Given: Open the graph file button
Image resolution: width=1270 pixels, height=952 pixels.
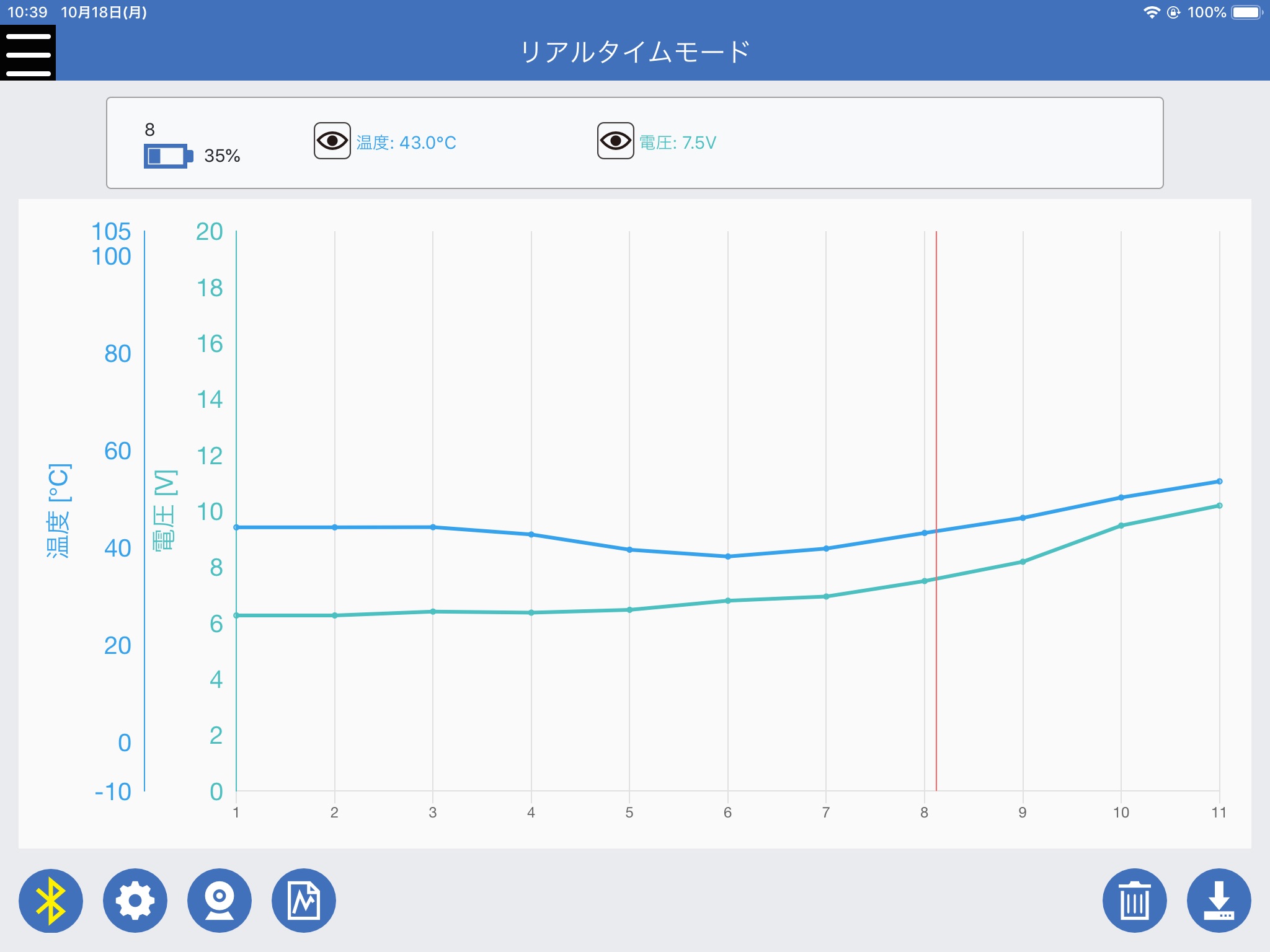Looking at the screenshot, I should 304,901.
